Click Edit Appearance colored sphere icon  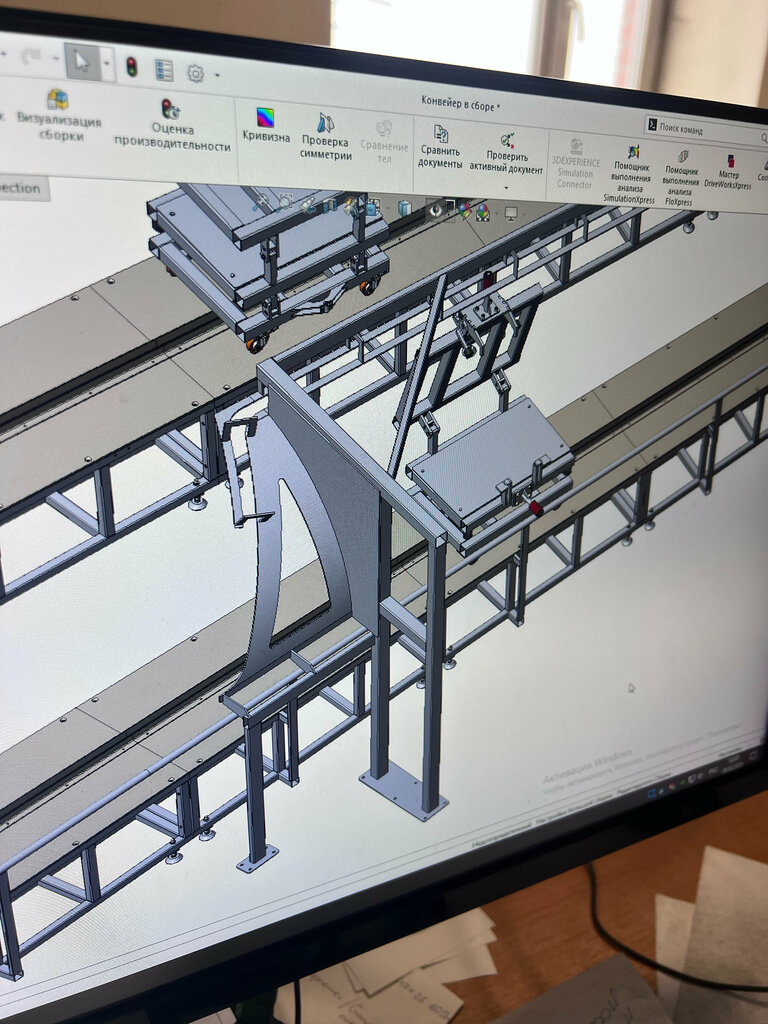click(x=464, y=210)
